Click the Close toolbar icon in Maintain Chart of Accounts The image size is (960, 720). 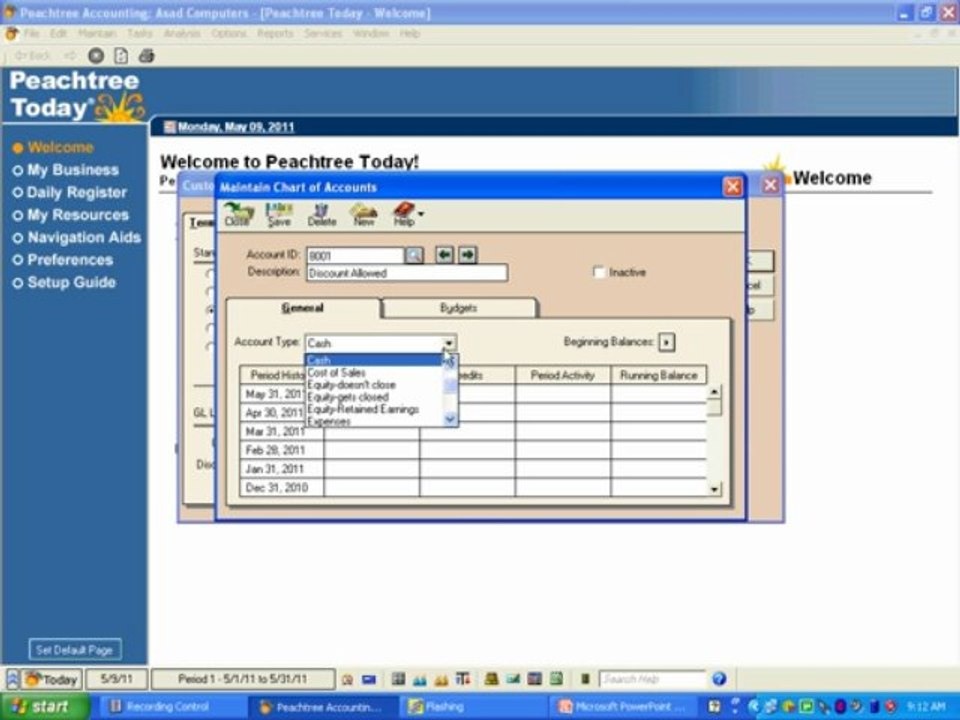pyautogui.click(x=237, y=214)
